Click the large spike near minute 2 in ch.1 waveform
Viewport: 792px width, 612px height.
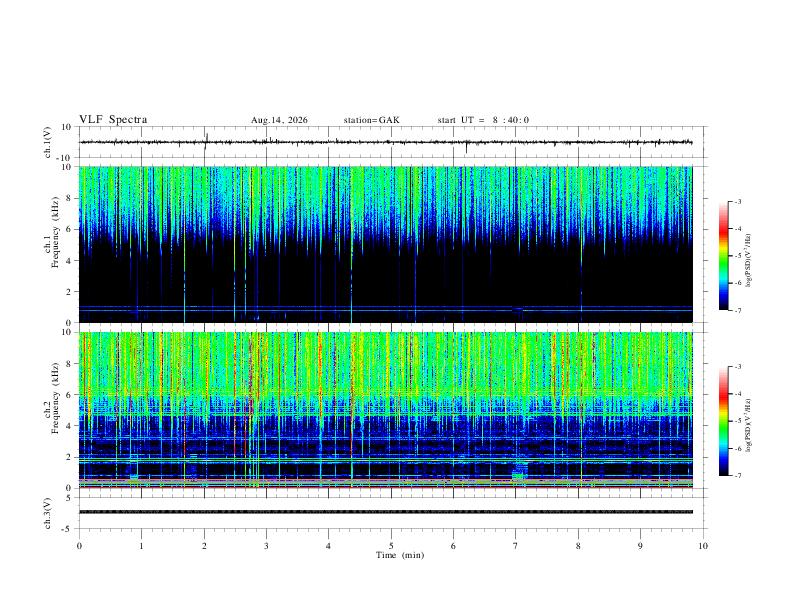point(206,141)
